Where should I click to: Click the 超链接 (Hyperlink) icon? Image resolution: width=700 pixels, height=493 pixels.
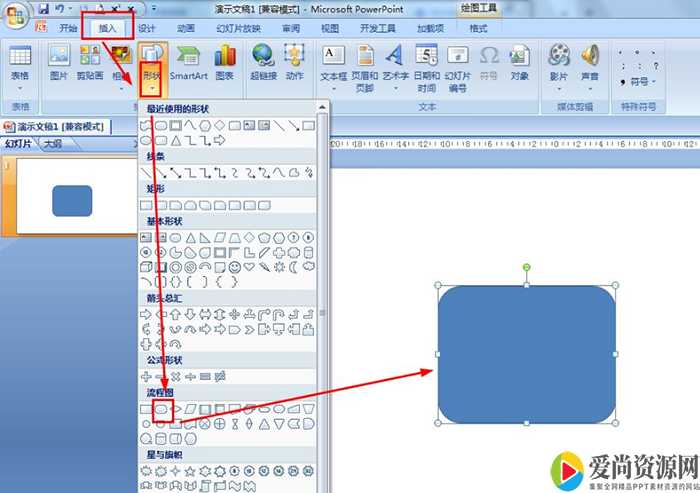tap(263, 62)
